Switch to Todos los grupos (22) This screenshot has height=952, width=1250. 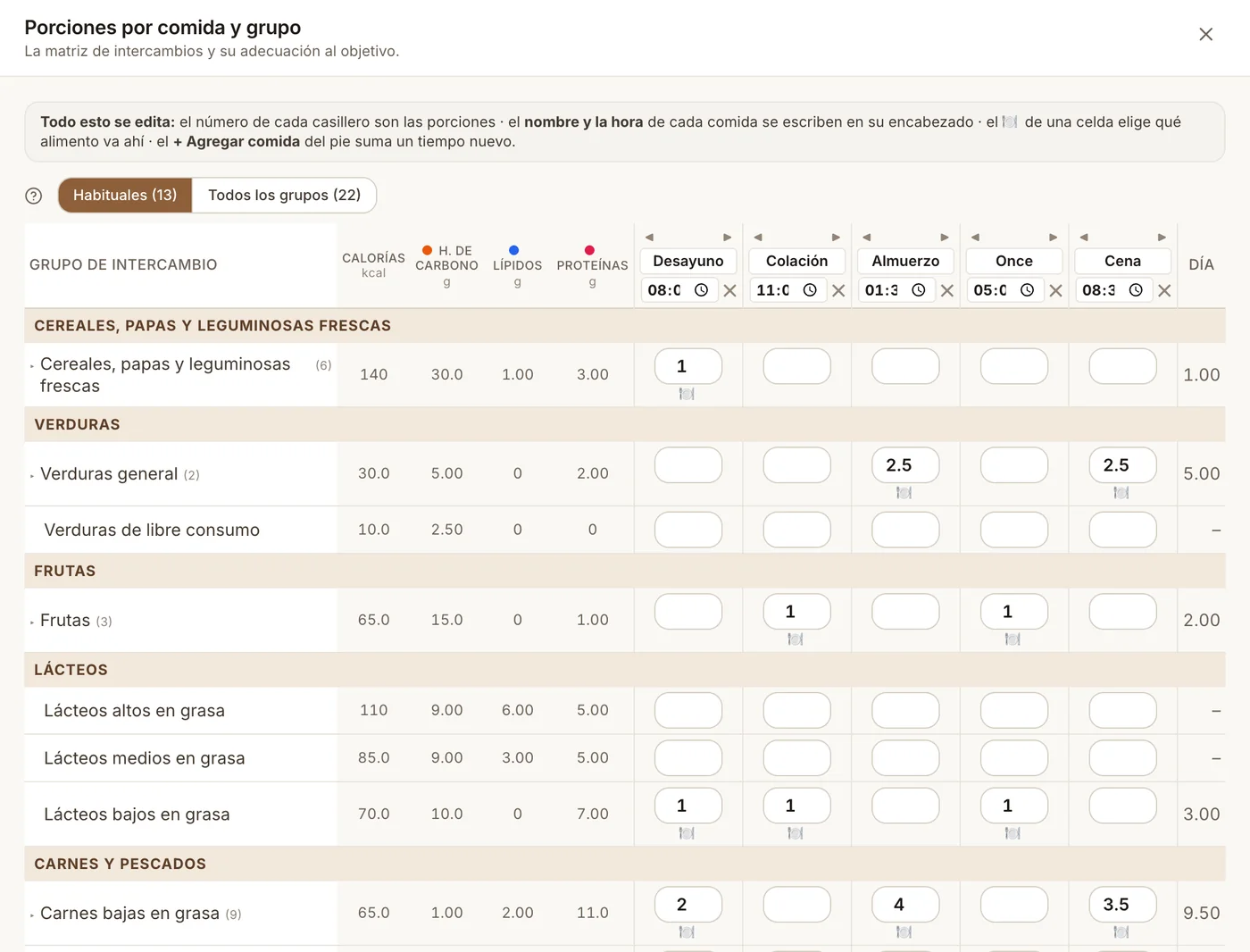tap(284, 196)
